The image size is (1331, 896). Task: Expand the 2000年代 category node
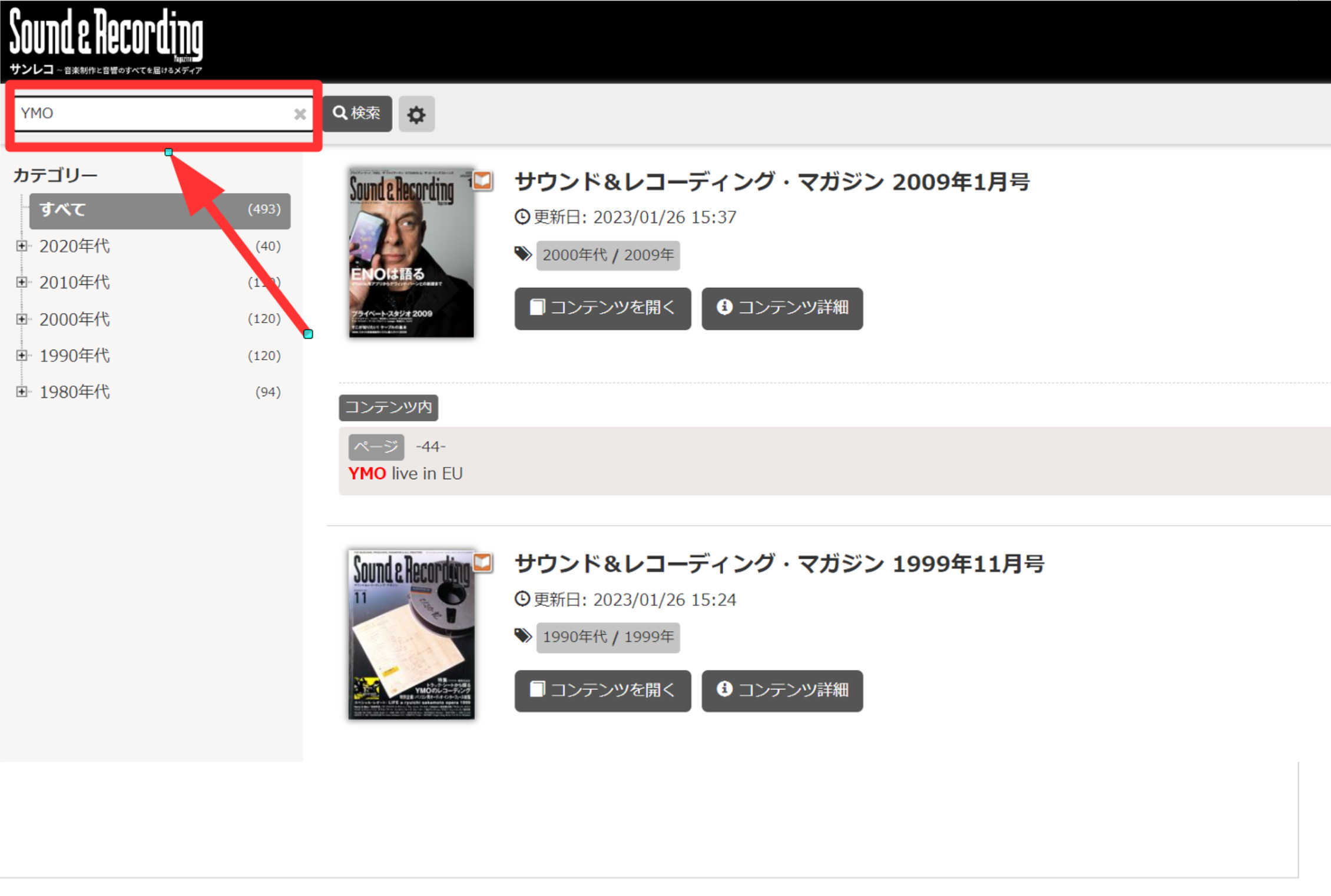tap(22, 319)
